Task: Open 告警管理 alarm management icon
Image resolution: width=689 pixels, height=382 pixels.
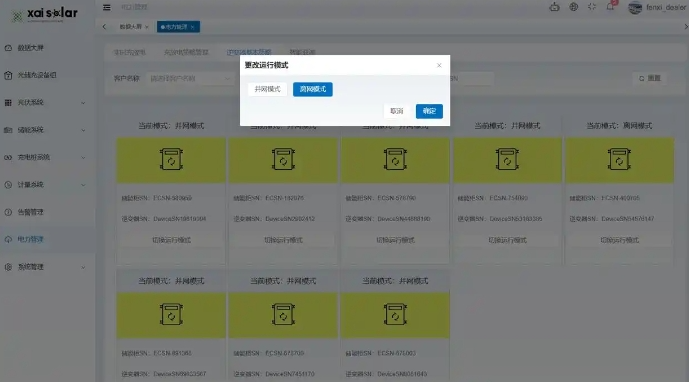Action: (x=8, y=212)
